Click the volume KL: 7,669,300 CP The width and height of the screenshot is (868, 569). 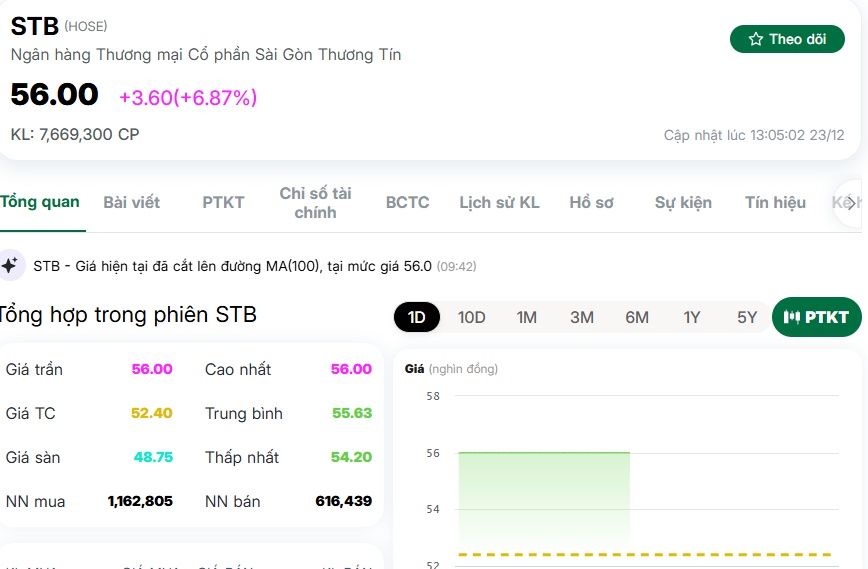75,135
